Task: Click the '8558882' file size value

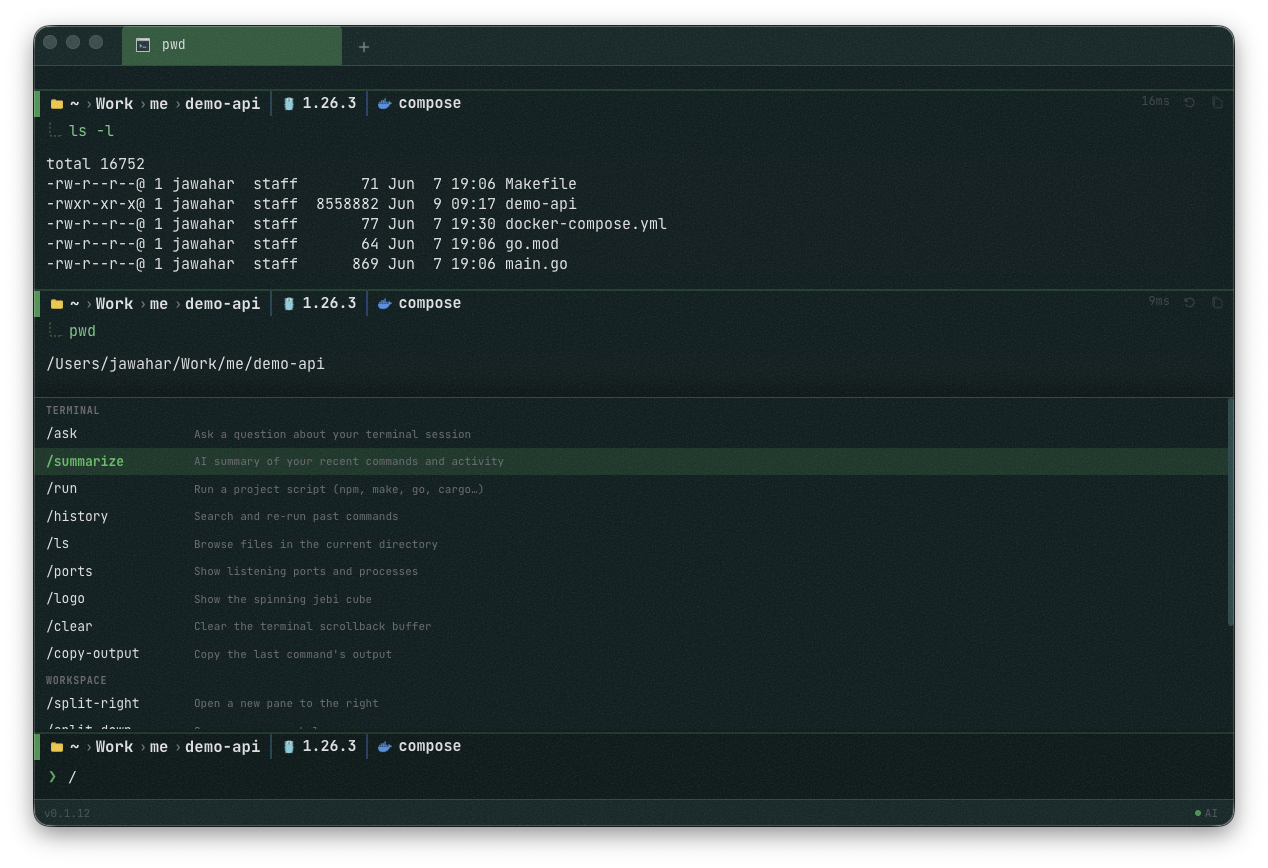Action: click(348, 204)
